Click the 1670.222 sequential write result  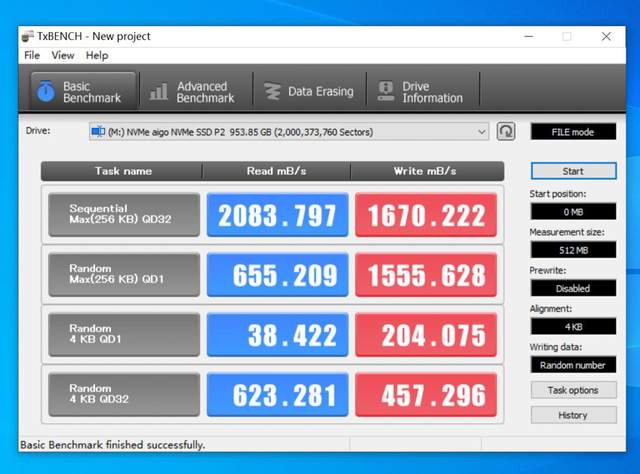426,215
